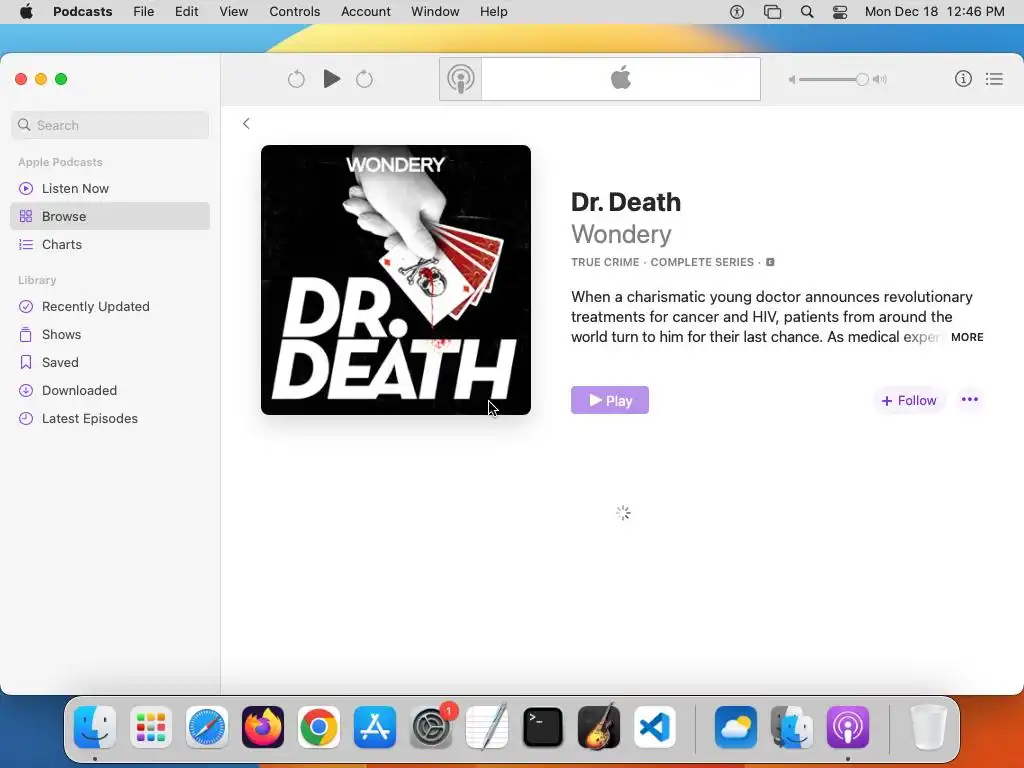This screenshot has height=768, width=1024.
Task: Open the Help menu
Action: 493,11
